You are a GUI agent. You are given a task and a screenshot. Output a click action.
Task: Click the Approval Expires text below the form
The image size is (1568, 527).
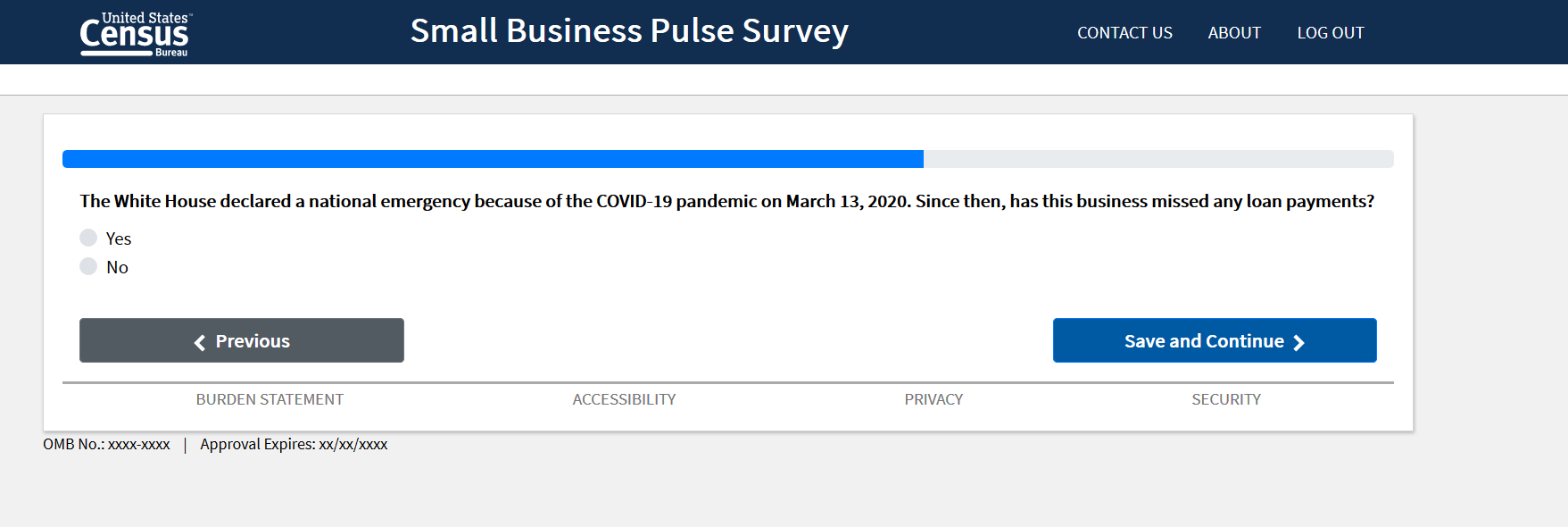click(294, 444)
